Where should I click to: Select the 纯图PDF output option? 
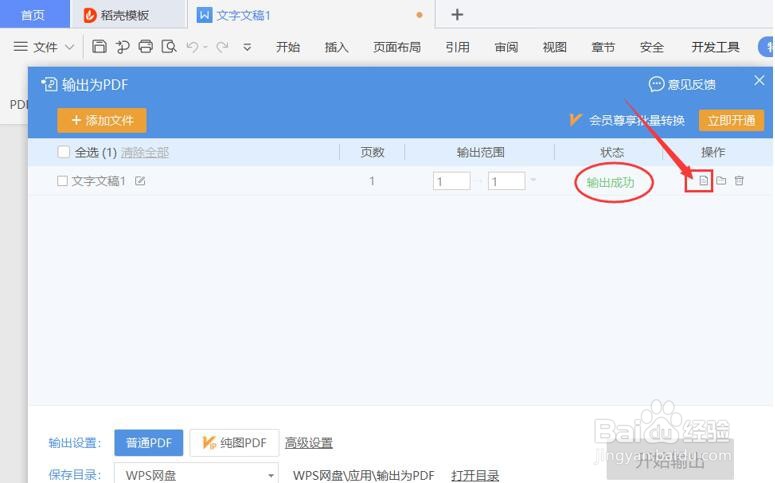[235, 442]
